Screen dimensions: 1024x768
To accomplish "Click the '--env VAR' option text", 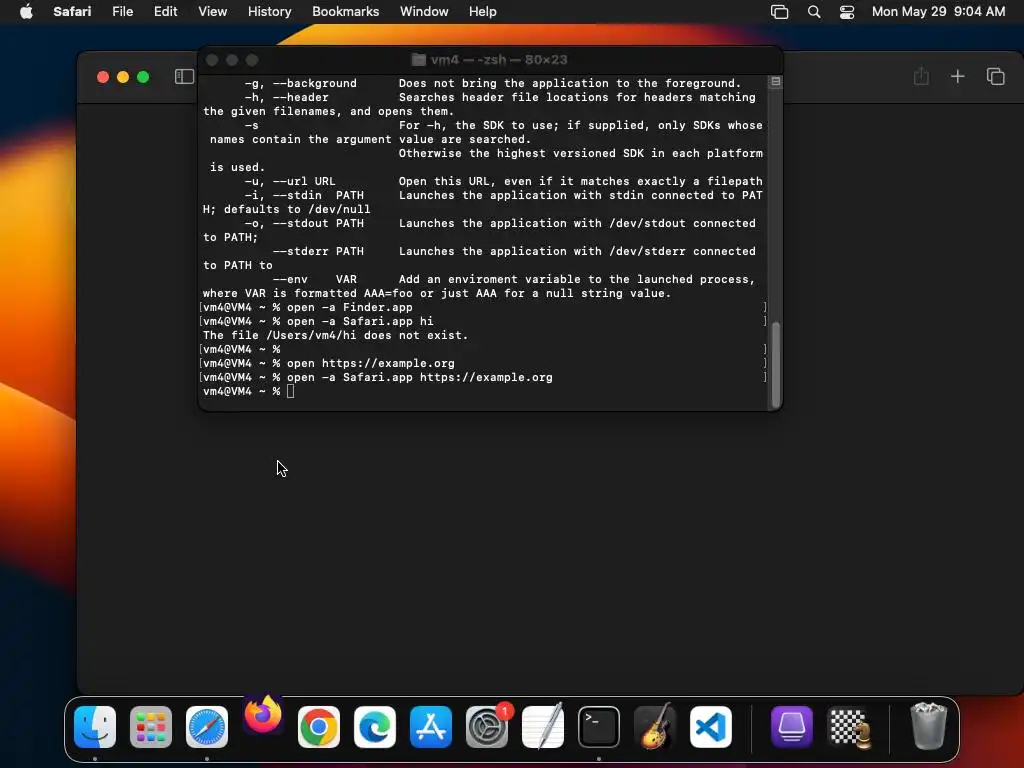I will pos(315,279).
